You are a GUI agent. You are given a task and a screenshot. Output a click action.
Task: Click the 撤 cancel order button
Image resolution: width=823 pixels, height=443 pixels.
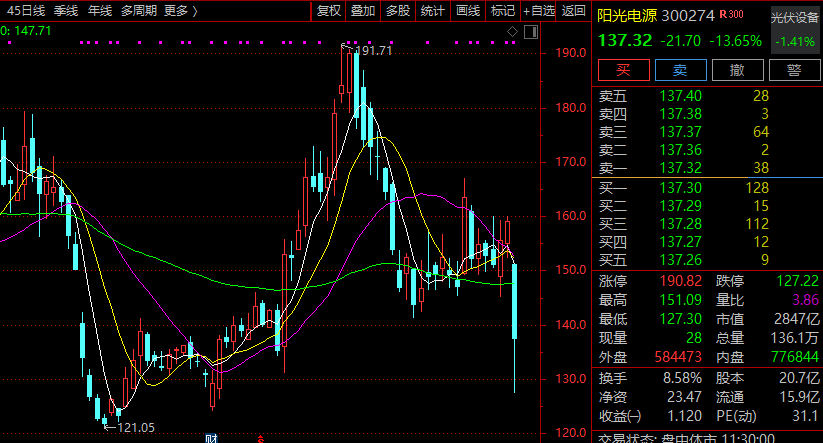pos(737,70)
